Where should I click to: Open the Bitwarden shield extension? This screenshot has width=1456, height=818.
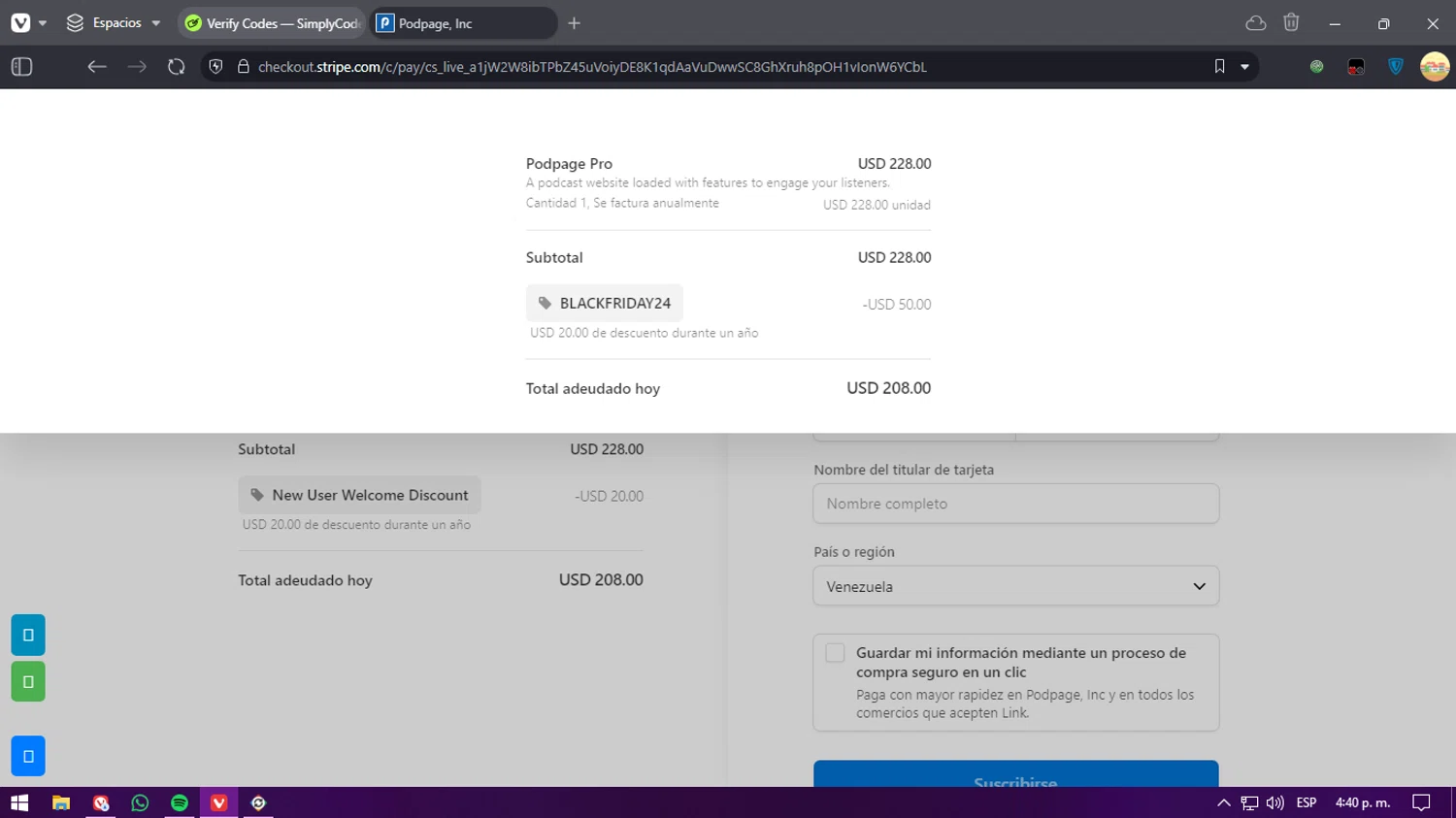tap(1396, 67)
